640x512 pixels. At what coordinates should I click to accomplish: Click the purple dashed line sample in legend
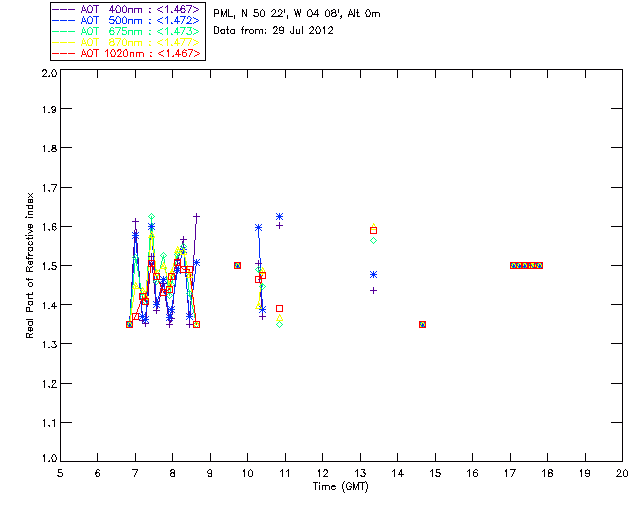point(64,9)
